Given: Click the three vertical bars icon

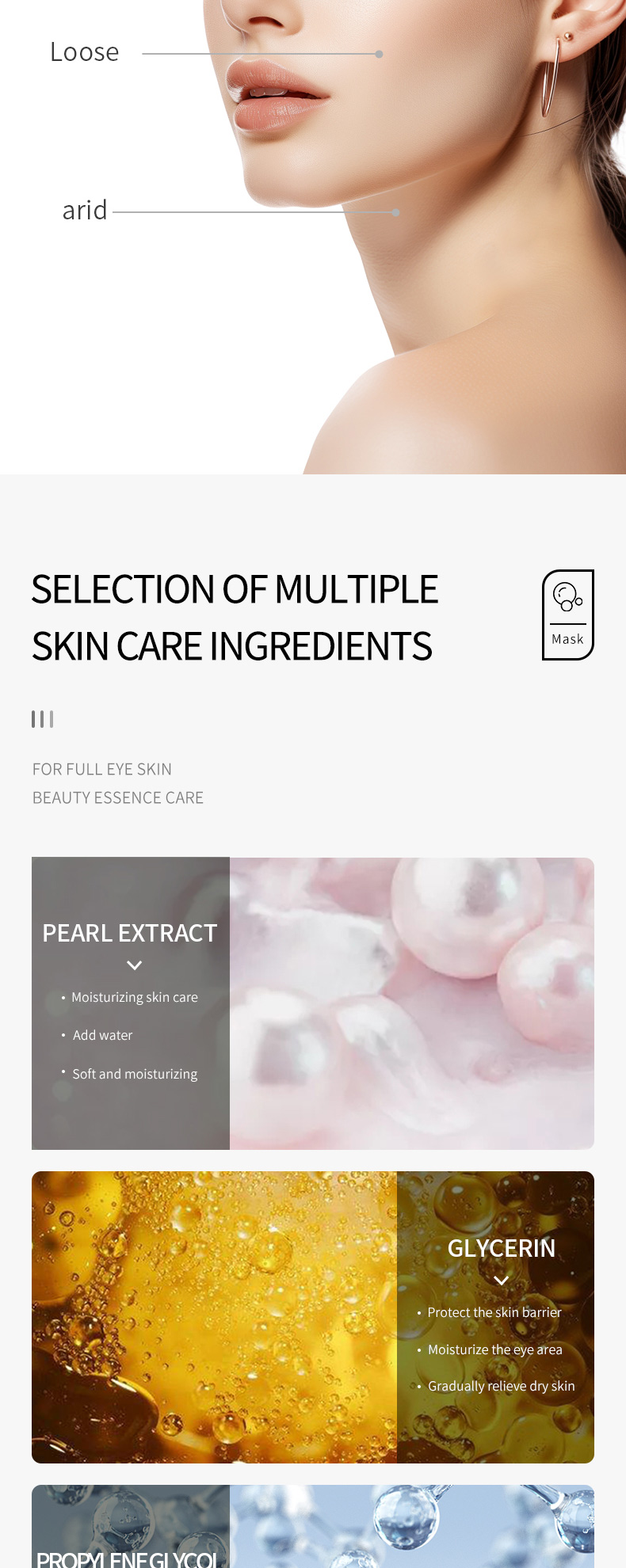Looking at the screenshot, I should pyautogui.click(x=42, y=719).
